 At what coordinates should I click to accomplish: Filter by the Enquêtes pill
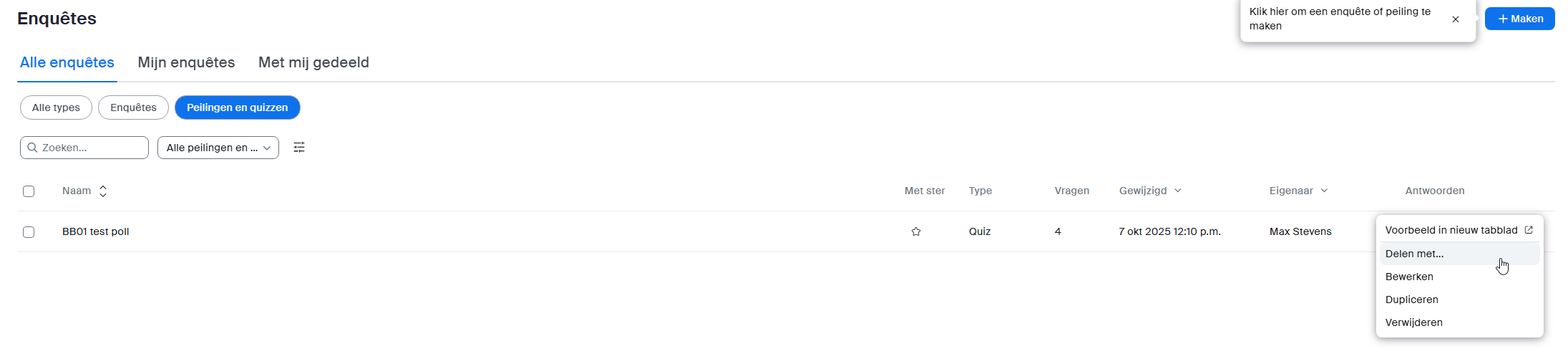point(133,107)
